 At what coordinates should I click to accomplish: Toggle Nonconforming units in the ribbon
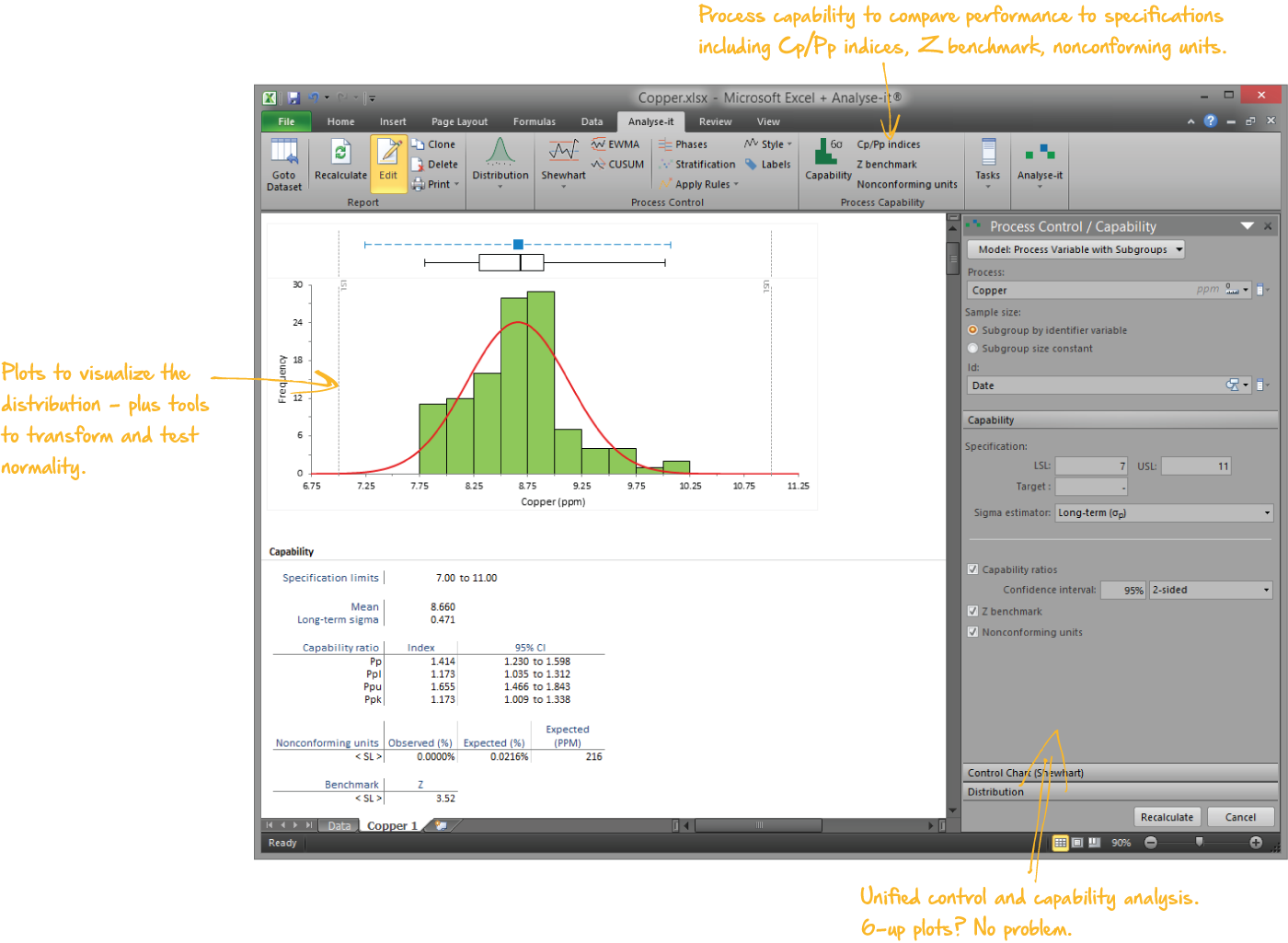coord(907,185)
